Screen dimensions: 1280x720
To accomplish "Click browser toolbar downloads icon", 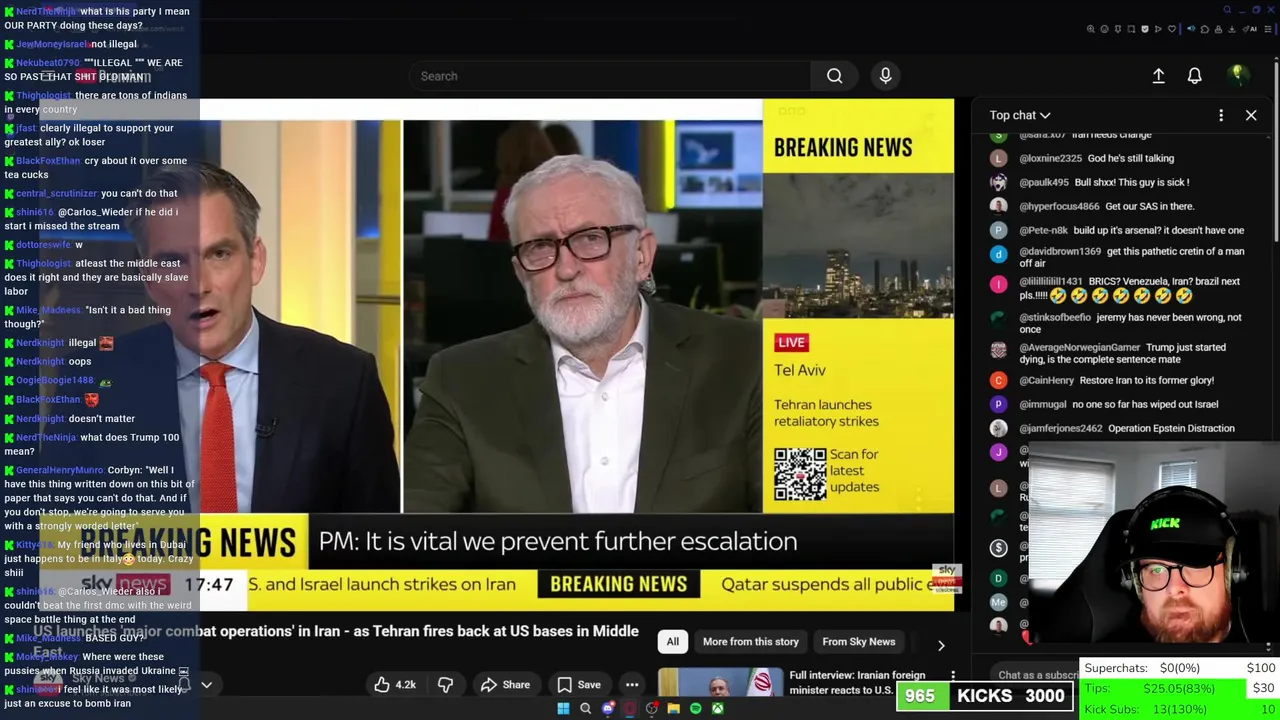I will point(1231,29).
